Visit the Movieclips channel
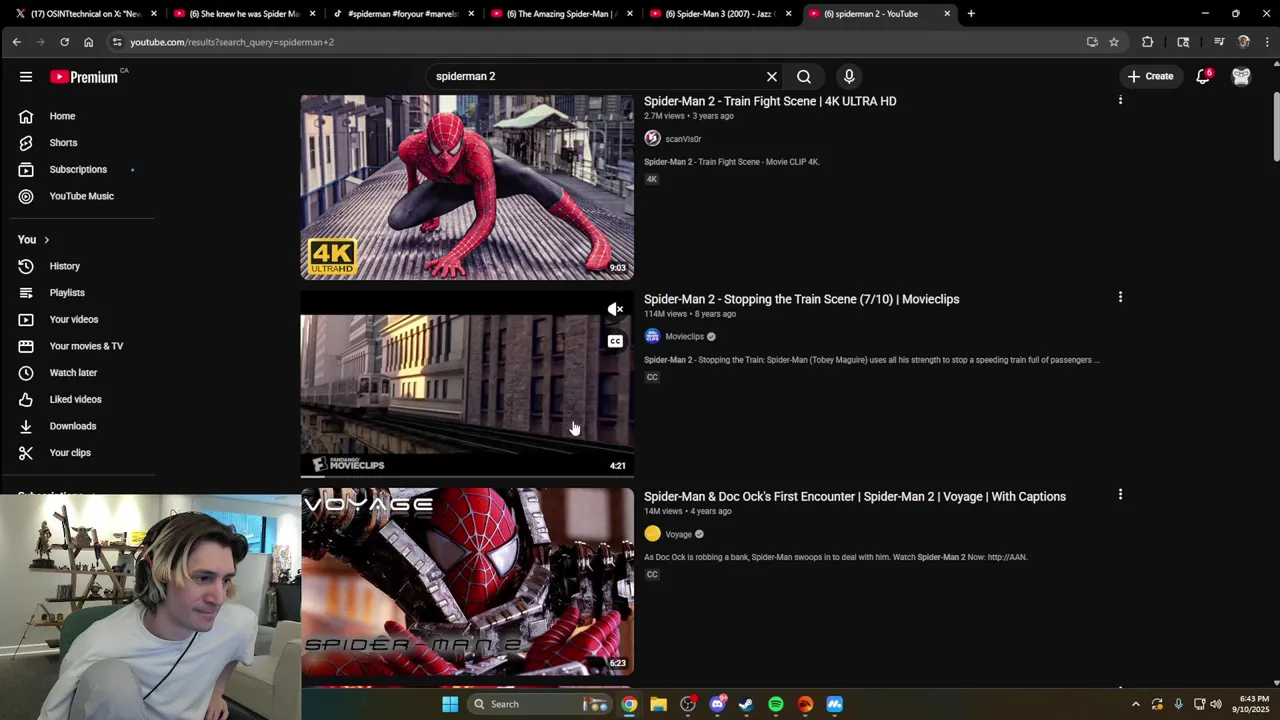The height and width of the screenshot is (720, 1280). point(684,337)
